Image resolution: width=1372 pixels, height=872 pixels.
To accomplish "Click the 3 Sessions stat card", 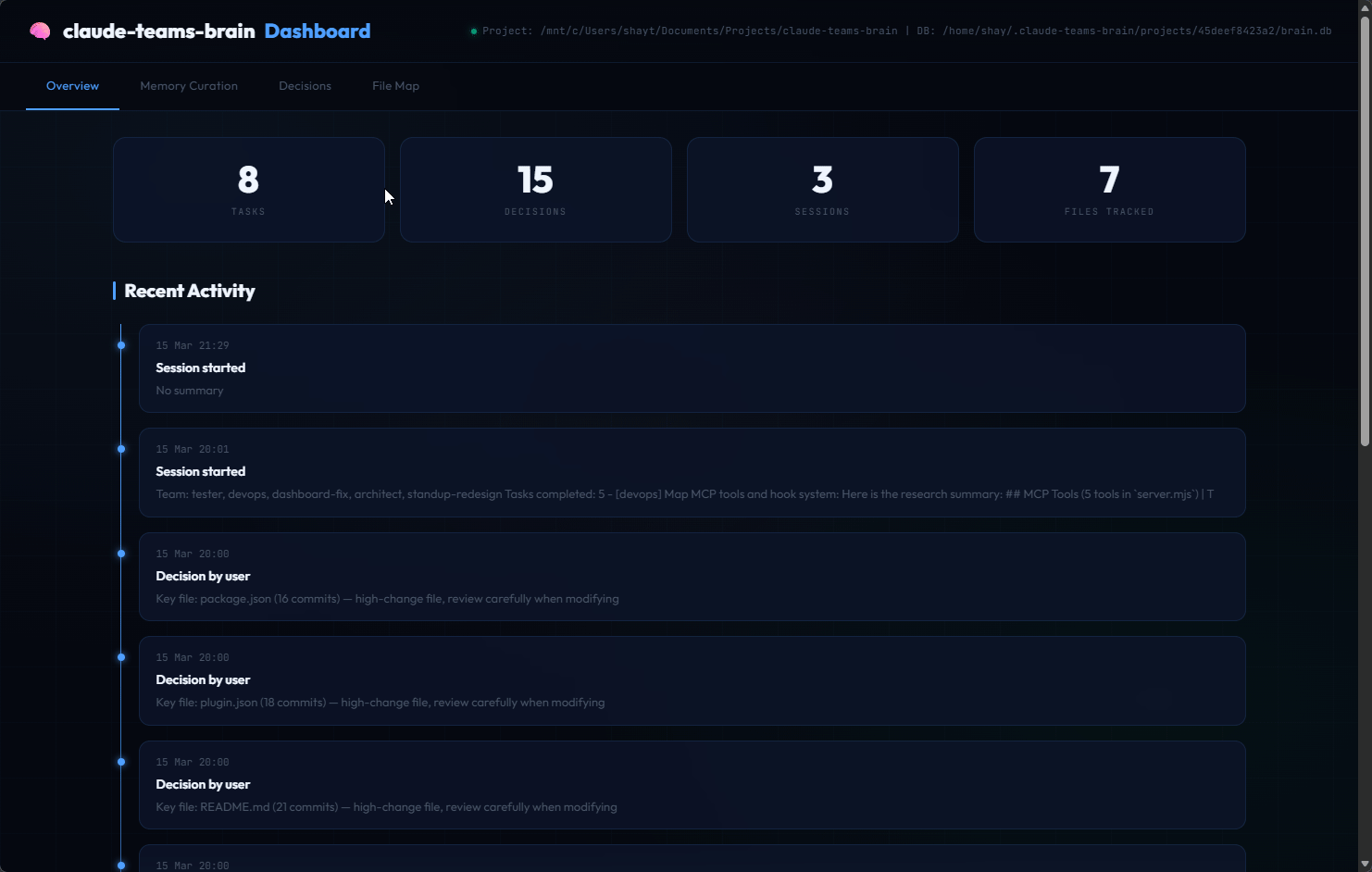I will tap(822, 190).
